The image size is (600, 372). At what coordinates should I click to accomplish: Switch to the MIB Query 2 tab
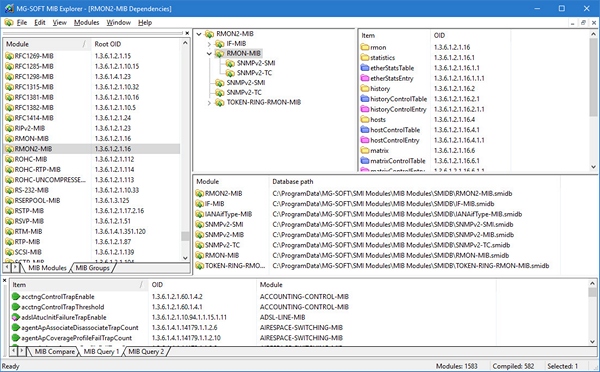pyautogui.click(x=146, y=351)
